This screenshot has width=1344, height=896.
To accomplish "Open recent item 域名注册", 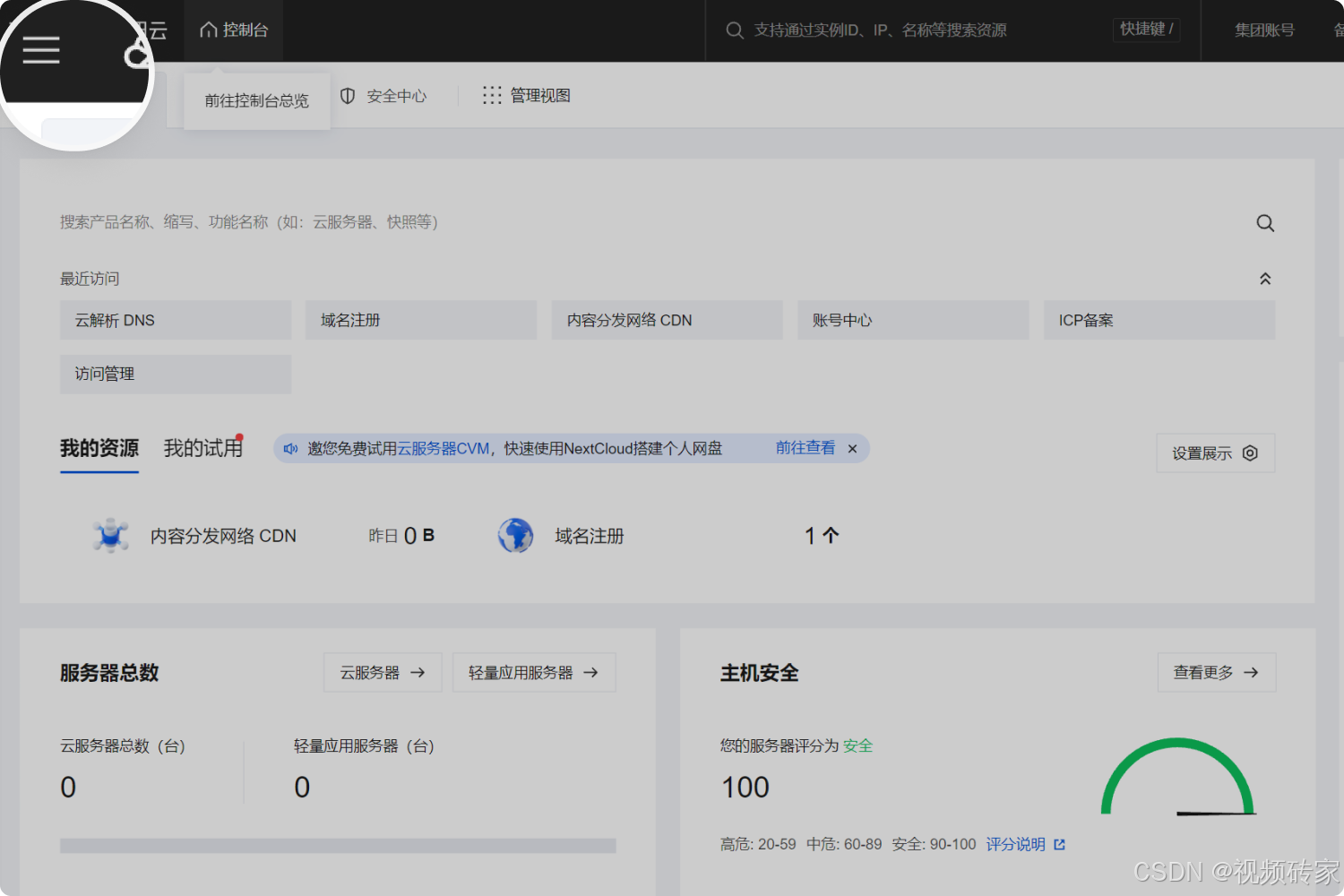I will (x=421, y=321).
